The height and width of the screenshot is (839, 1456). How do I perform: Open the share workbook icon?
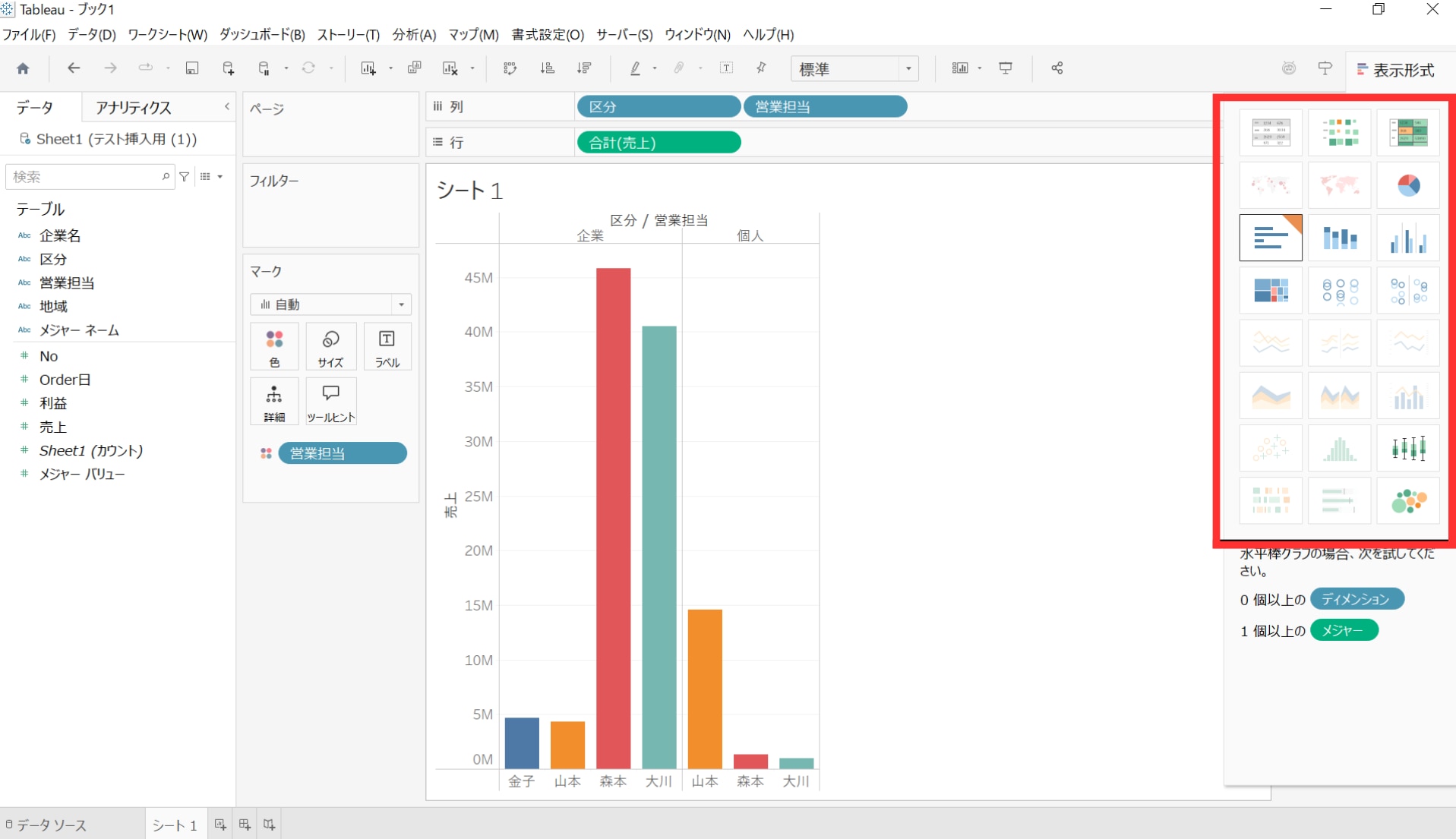(x=1056, y=68)
